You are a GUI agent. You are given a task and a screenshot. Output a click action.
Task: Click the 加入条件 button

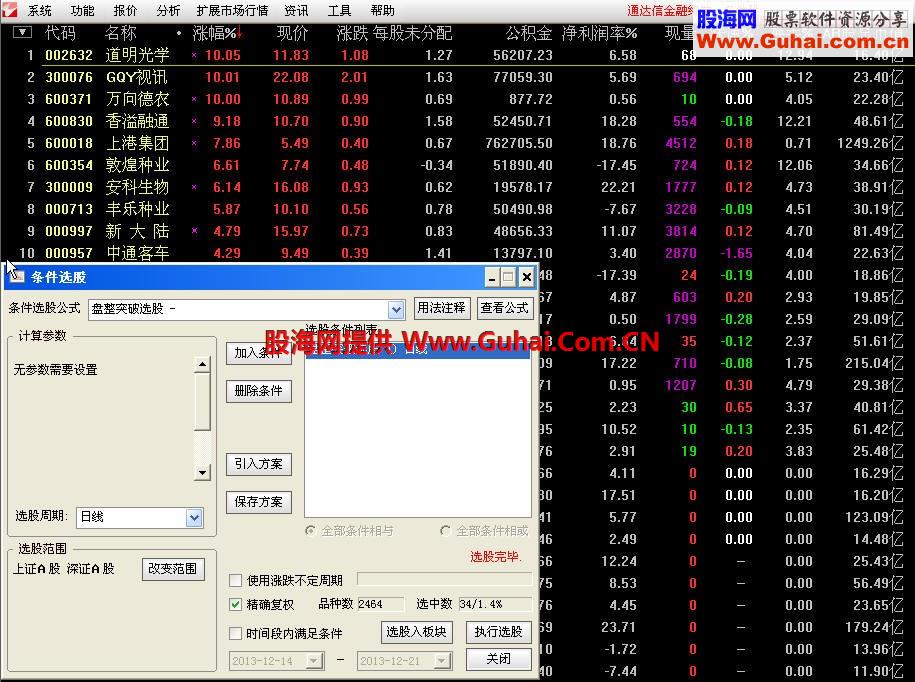click(x=259, y=354)
